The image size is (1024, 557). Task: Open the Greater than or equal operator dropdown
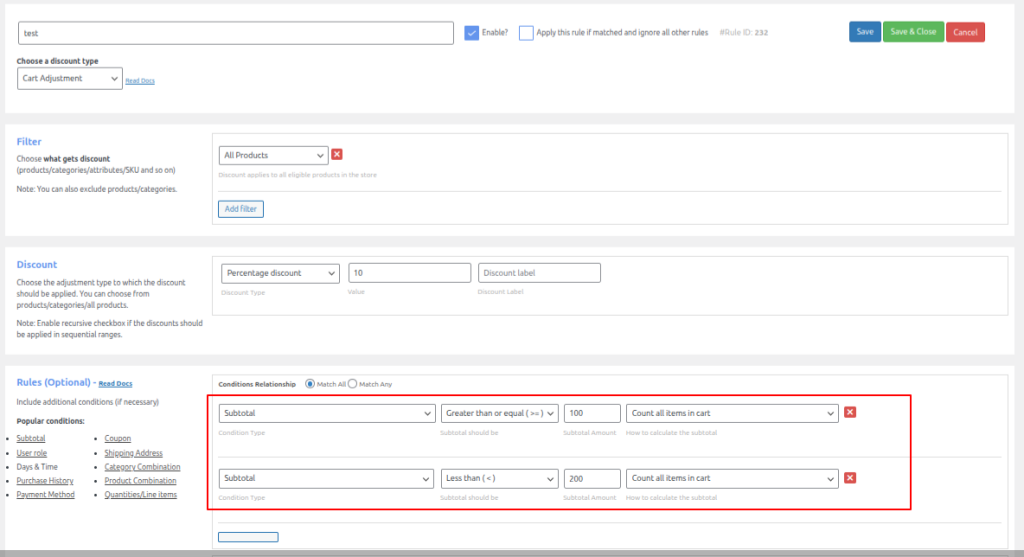point(499,413)
